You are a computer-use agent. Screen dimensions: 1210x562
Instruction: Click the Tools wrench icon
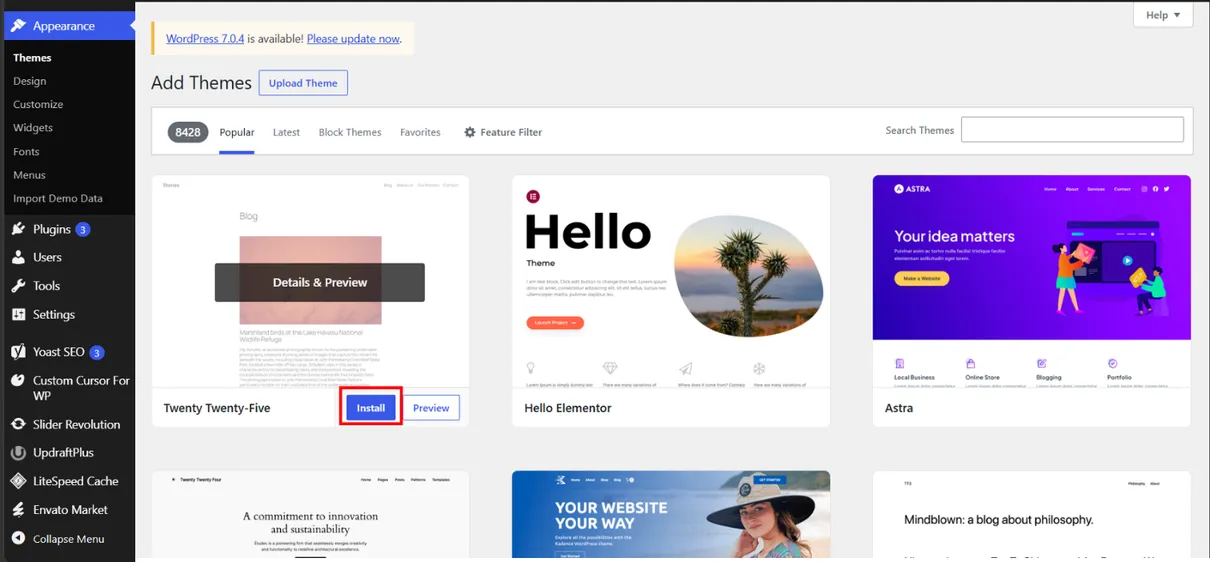pos(18,286)
